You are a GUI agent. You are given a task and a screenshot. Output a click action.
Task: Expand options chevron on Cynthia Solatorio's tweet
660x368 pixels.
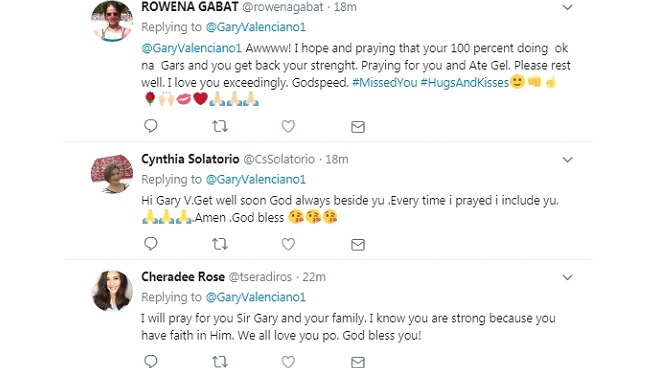coord(567,160)
